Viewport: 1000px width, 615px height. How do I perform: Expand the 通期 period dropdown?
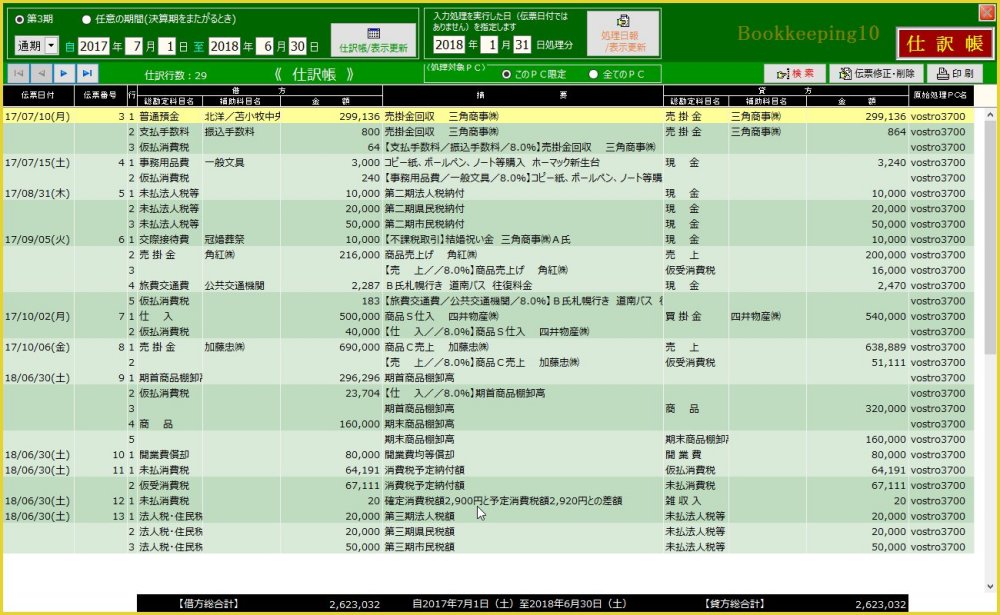(51, 46)
